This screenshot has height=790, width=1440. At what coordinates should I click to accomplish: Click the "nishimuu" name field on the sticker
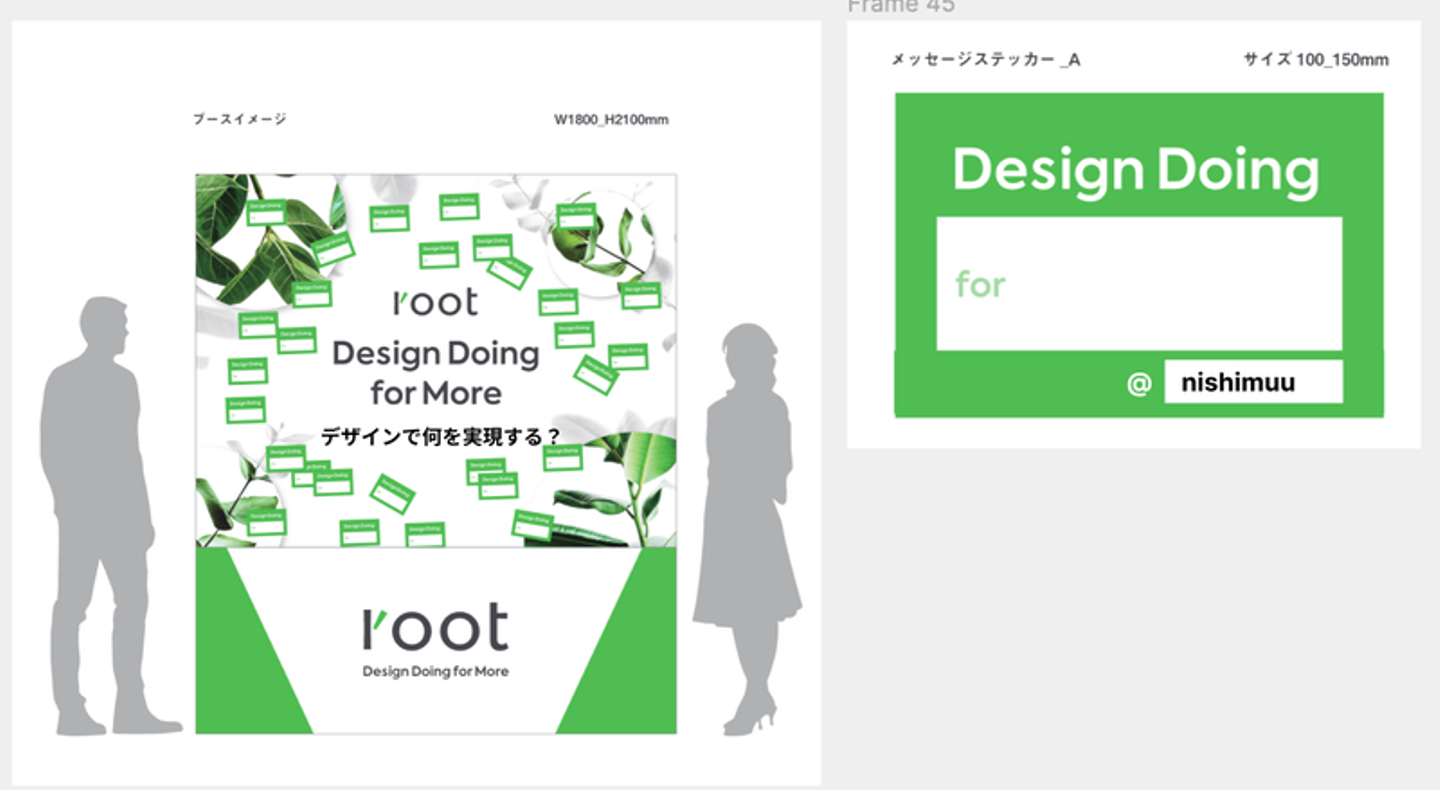[1253, 382]
